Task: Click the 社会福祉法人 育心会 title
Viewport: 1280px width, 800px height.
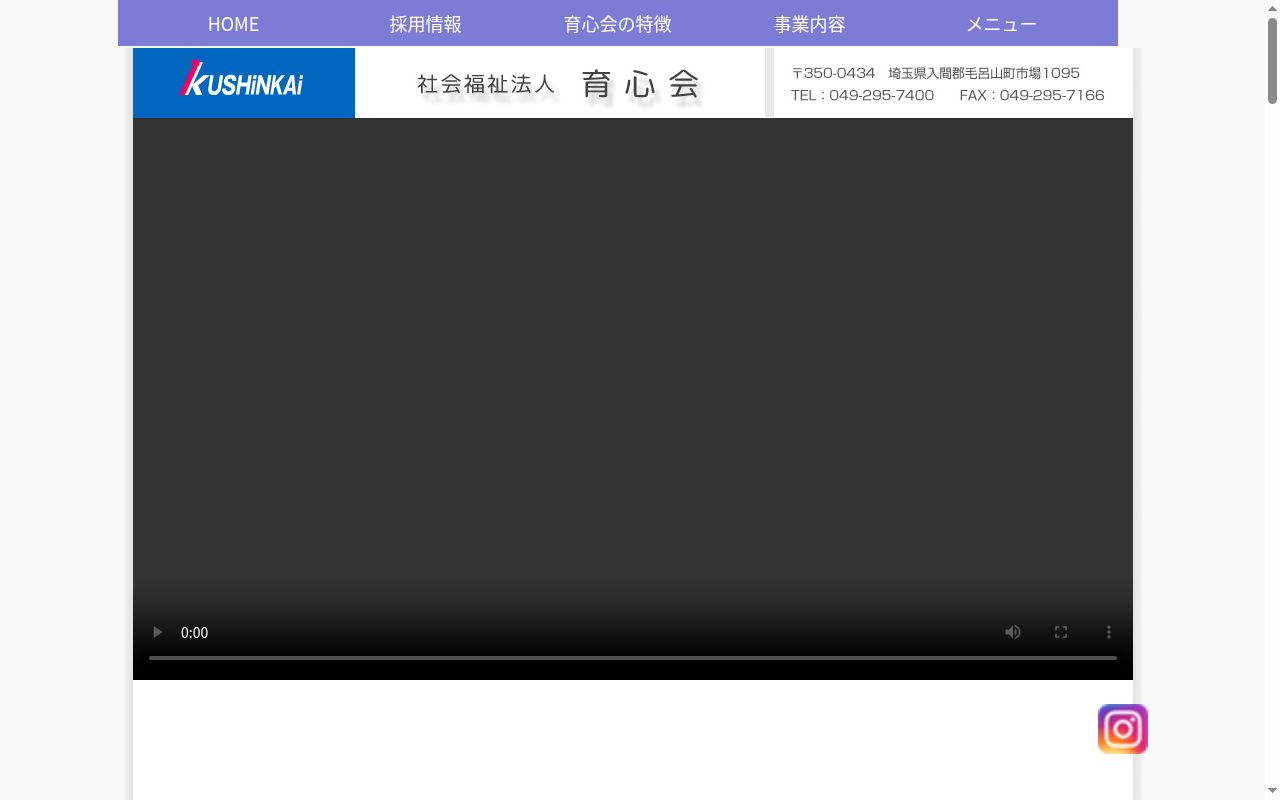Action: point(560,85)
